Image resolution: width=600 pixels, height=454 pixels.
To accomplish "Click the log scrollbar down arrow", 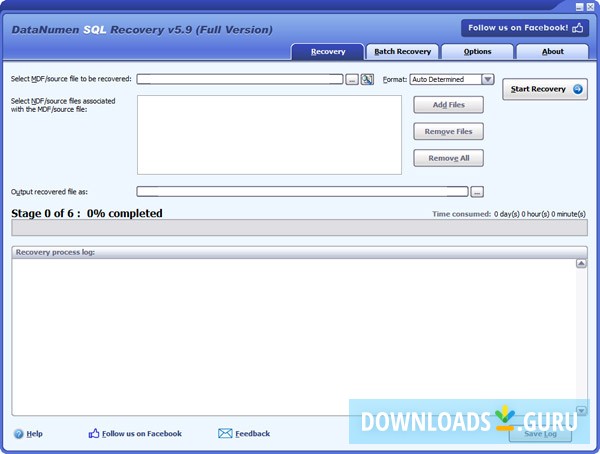I will (581, 411).
